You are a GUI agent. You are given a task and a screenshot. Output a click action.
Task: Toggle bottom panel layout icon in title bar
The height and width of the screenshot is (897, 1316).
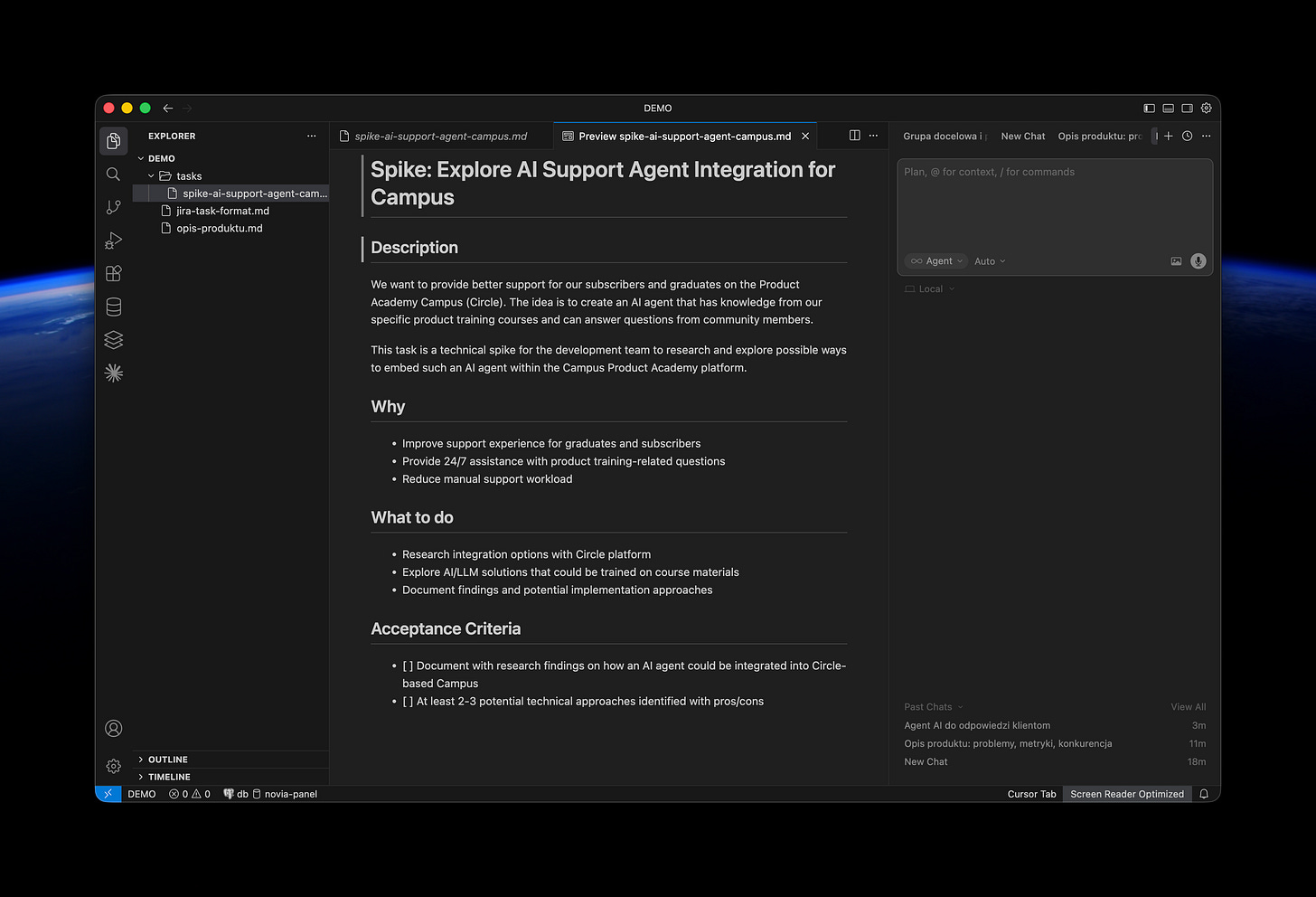coord(1168,108)
